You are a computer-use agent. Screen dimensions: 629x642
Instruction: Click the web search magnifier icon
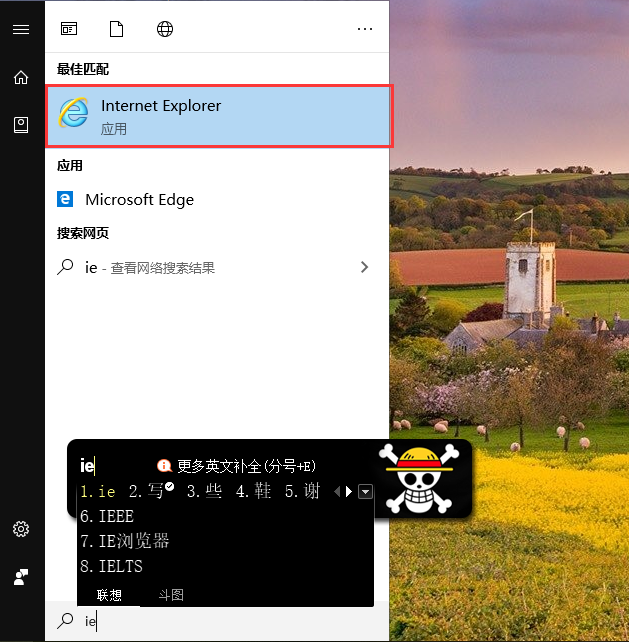click(x=65, y=267)
